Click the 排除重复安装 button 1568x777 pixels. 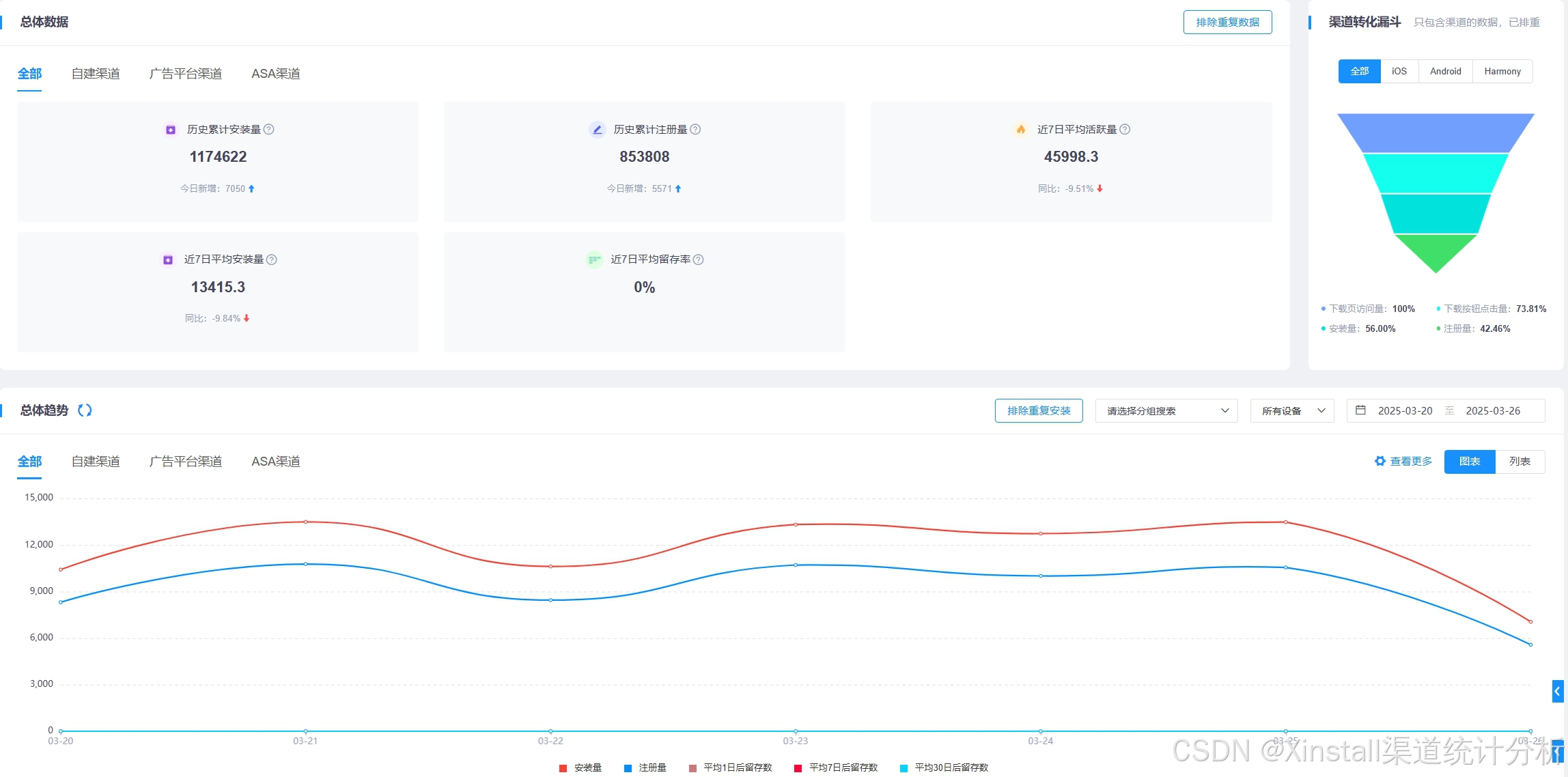tap(1038, 411)
